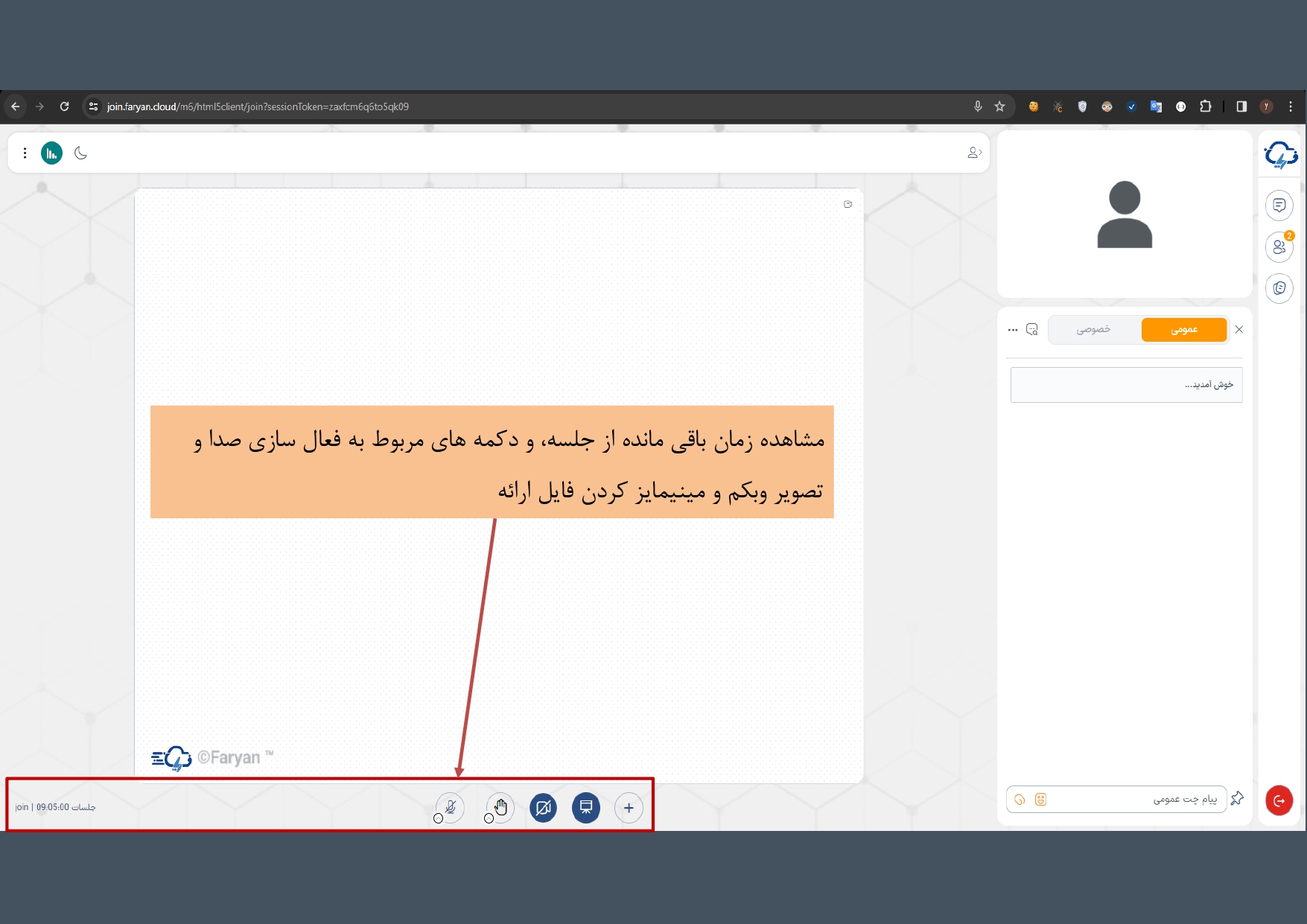Open chat more options ellipsis
Image resolution: width=1307 pixels, height=924 pixels.
pyautogui.click(x=1012, y=329)
